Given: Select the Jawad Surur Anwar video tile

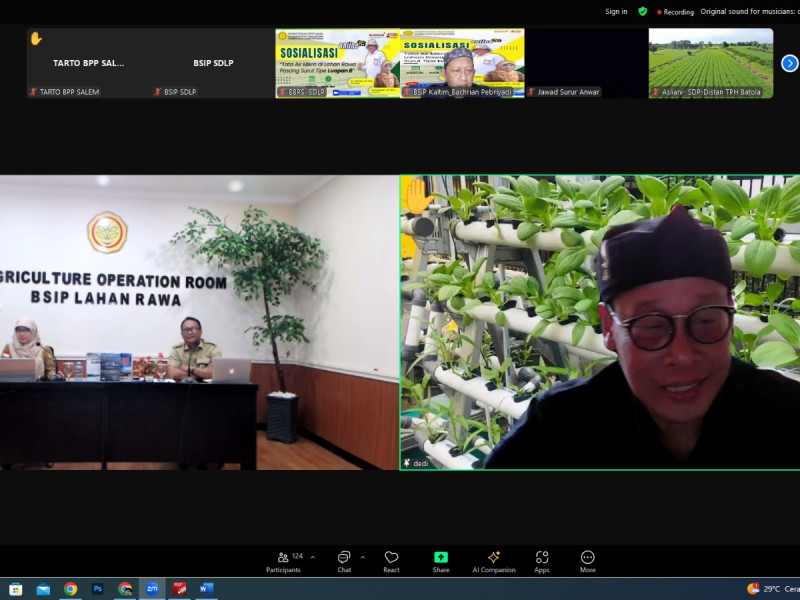Looking at the screenshot, I should pyautogui.click(x=586, y=62).
